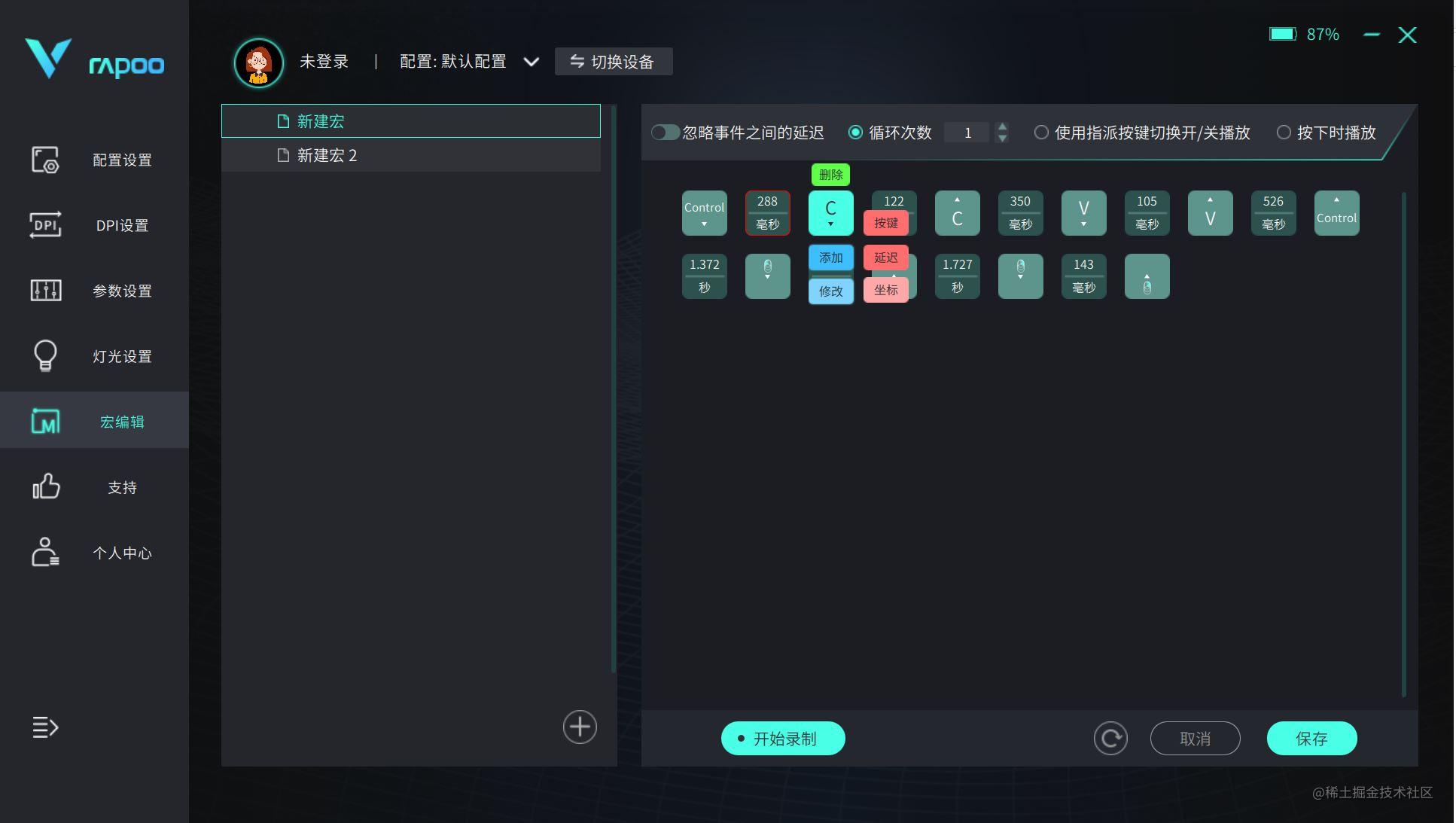Click the reset circular arrow icon near 取消
This screenshot has height=823, width=1456.
[x=1110, y=738]
